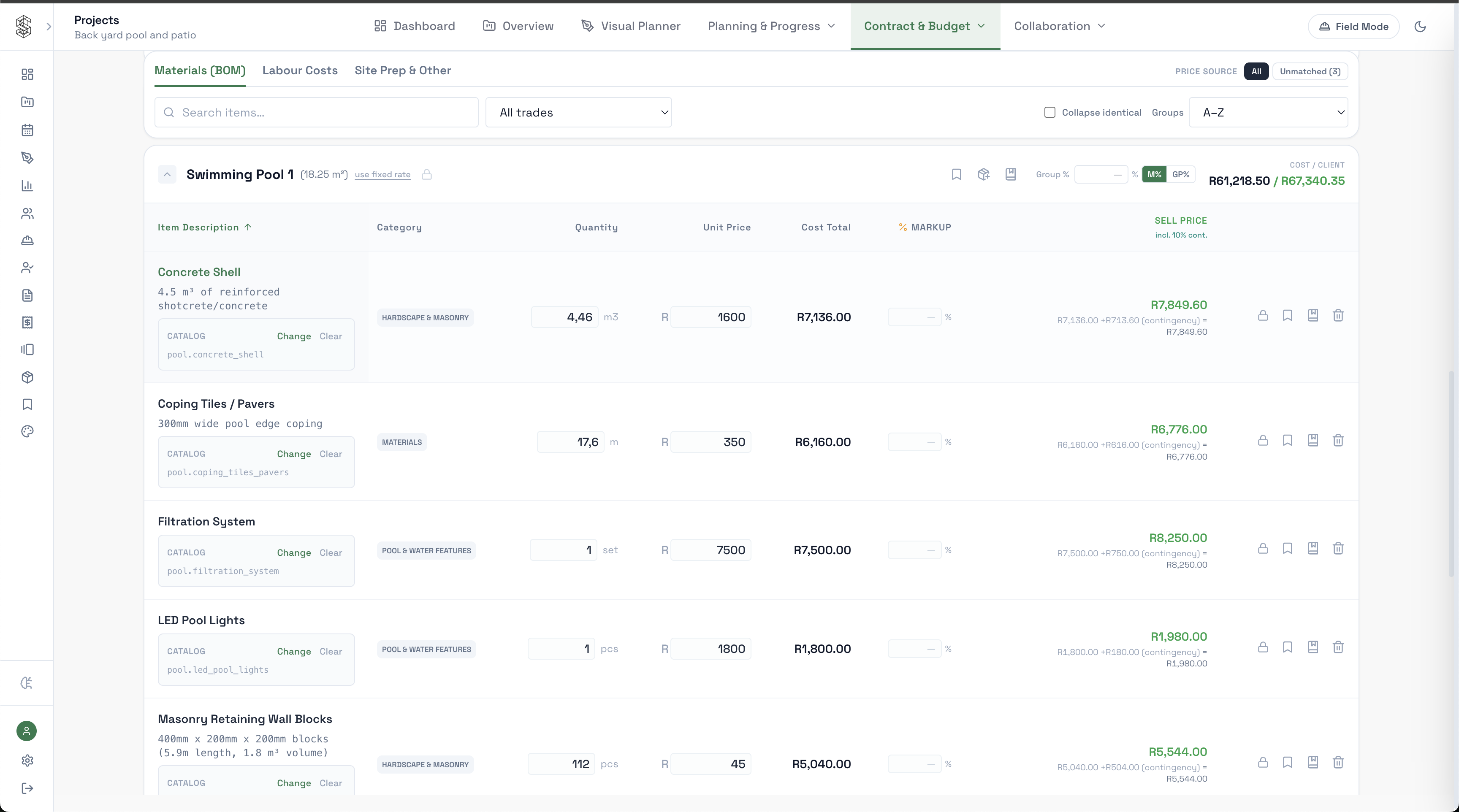
Task: Open the Site Prep & Other tab
Action: 403,70
